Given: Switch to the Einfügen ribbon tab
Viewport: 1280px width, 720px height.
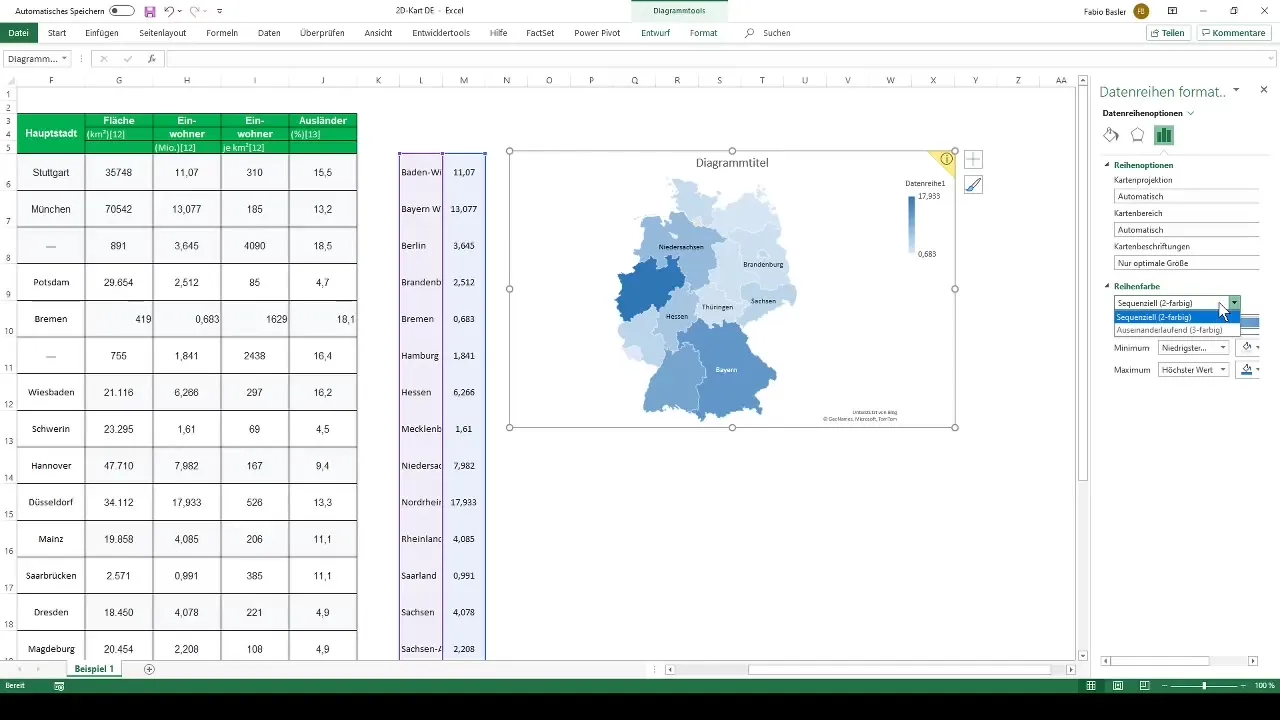Looking at the screenshot, I should tap(102, 33).
